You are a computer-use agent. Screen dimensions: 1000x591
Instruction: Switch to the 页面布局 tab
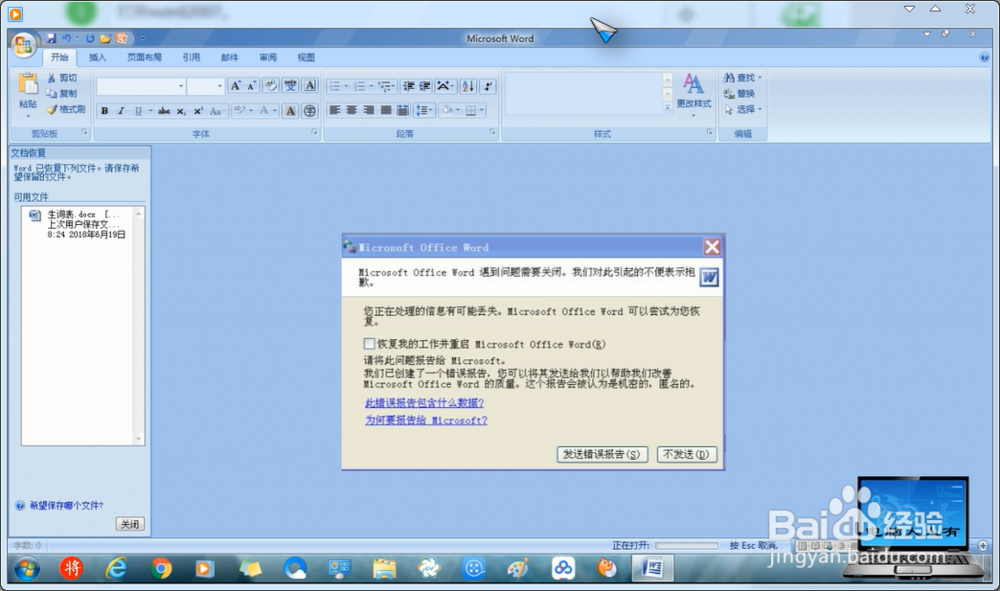pyautogui.click(x=144, y=57)
